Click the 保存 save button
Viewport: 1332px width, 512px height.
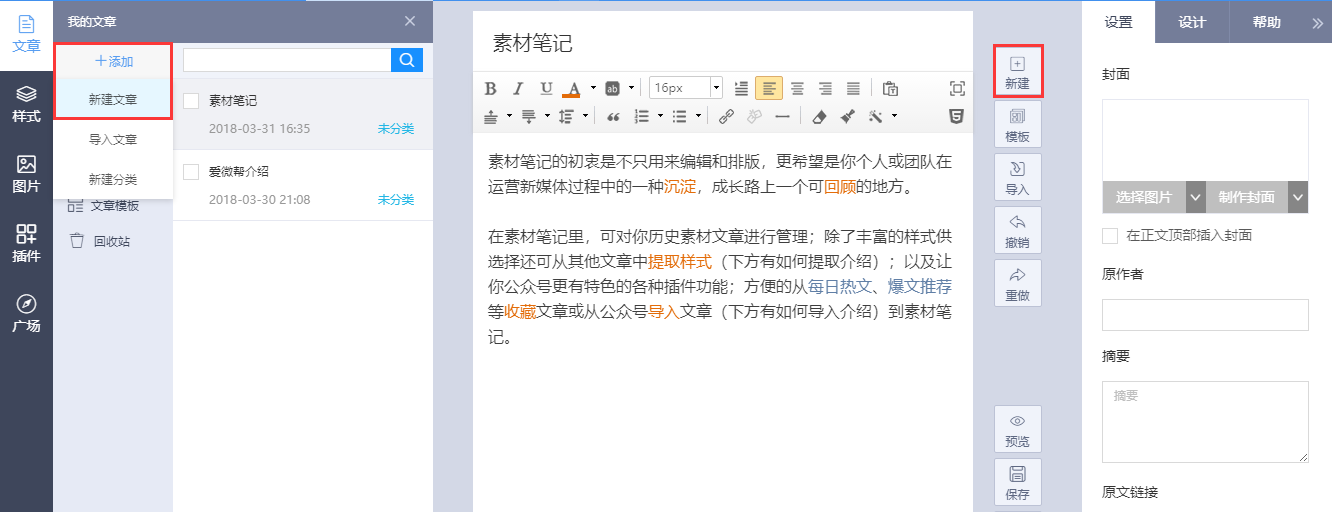[1017, 482]
